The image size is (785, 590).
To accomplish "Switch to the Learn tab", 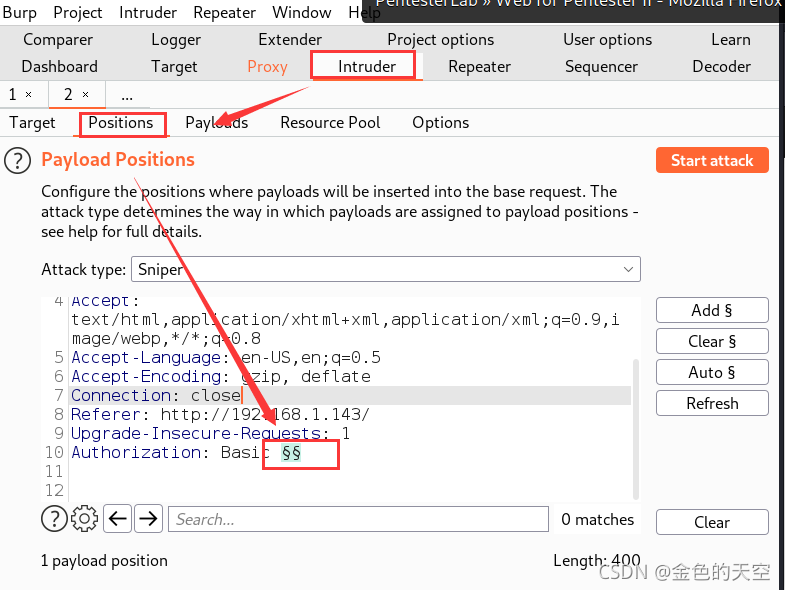I will (730, 40).
